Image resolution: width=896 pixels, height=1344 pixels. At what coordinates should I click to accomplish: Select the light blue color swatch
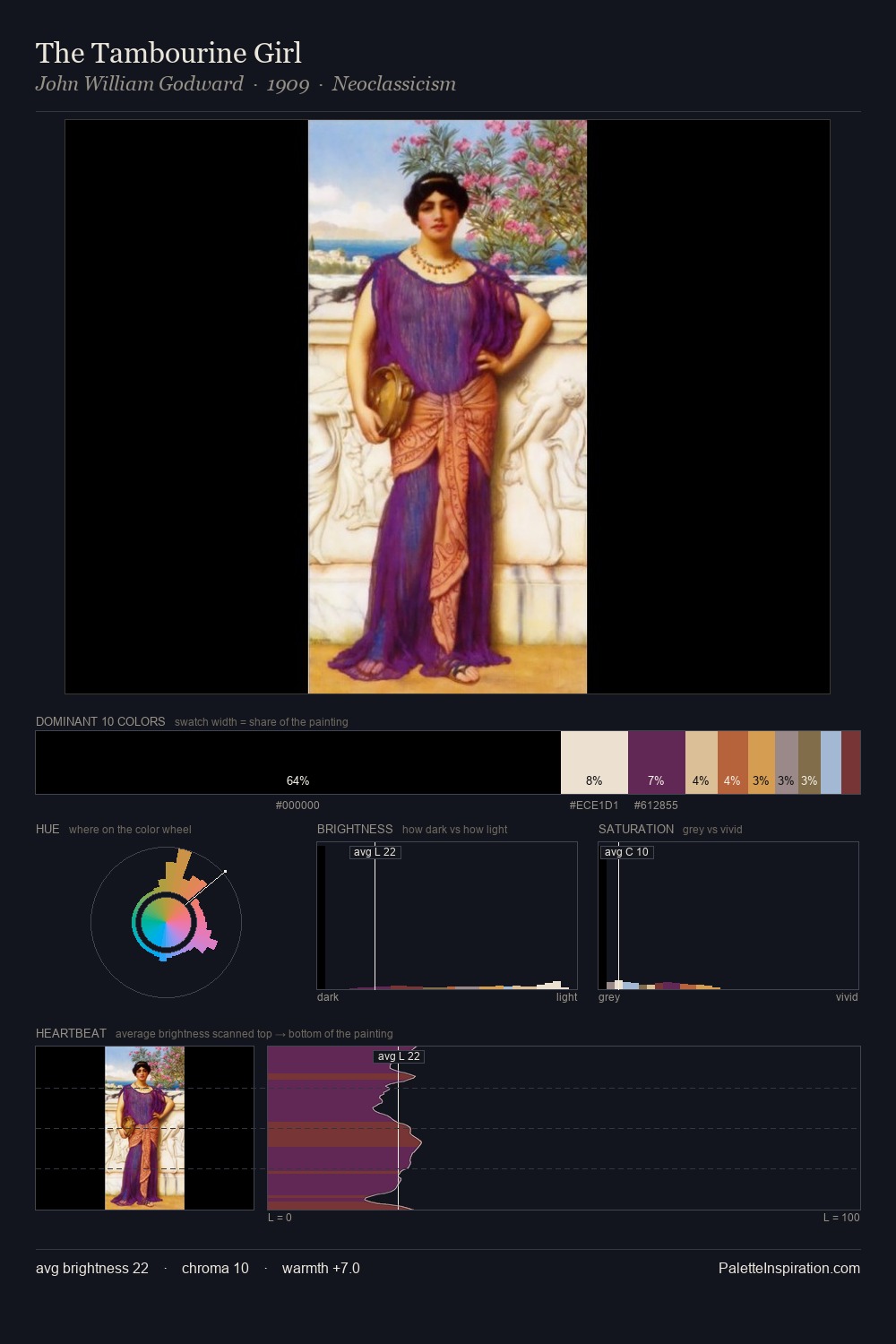(x=831, y=762)
